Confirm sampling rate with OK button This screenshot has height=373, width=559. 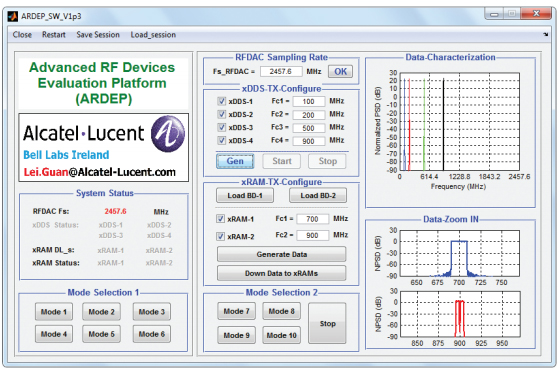pyautogui.click(x=340, y=71)
